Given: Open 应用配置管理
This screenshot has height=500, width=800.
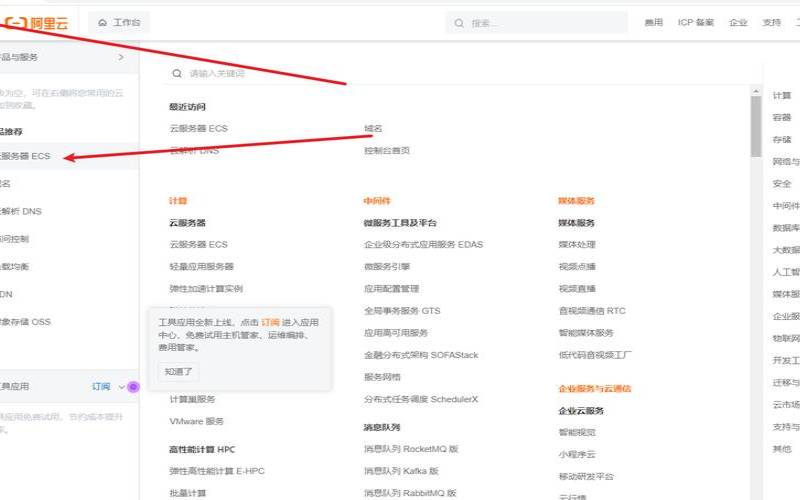Looking at the screenshot, I should tap(391, 289).
